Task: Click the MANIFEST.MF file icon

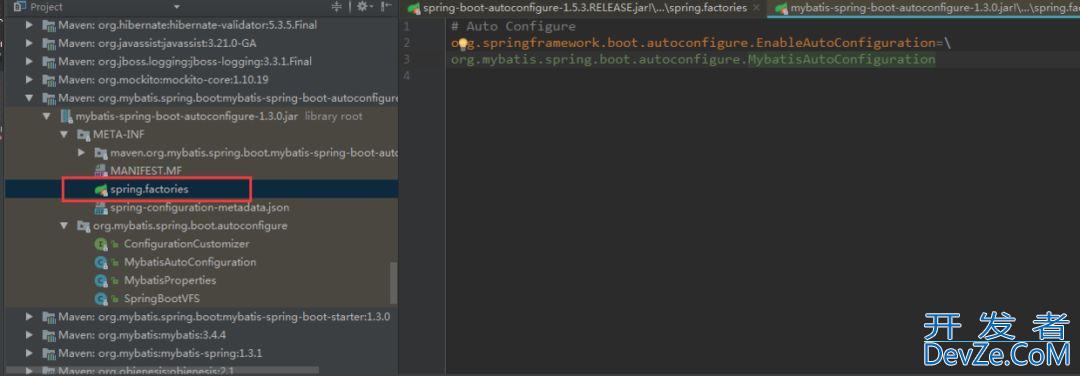Action: click(x=101, y=170)
